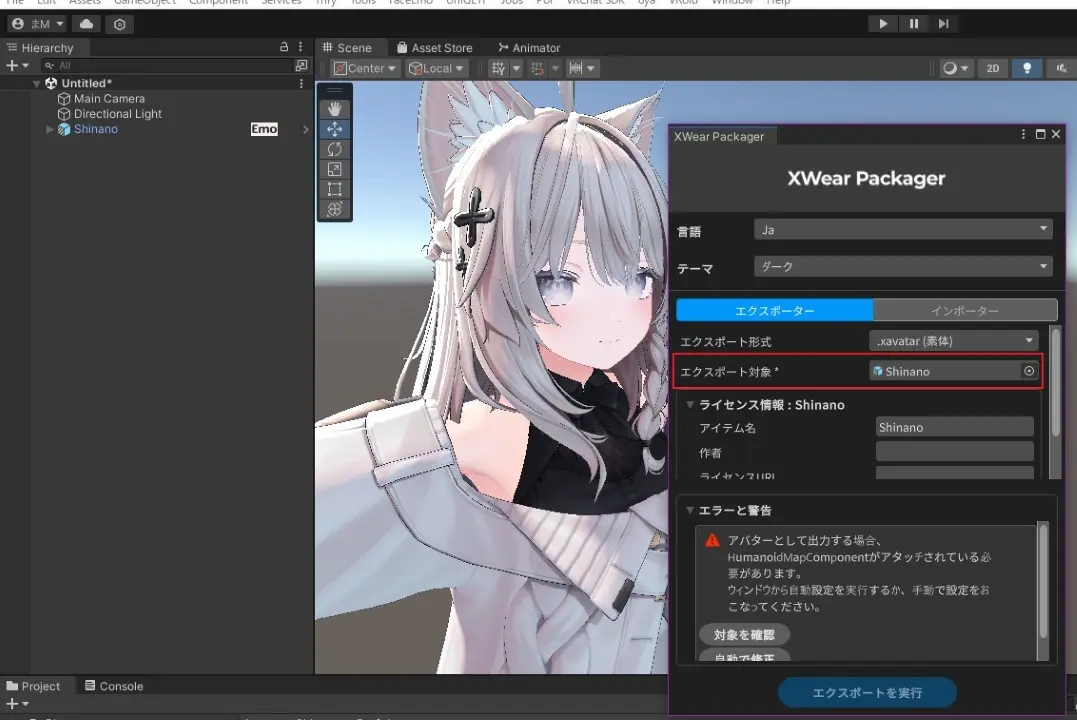Screen dimensions: 1077x720
Task: Click the 作者 input field
Action: (955, 452)
